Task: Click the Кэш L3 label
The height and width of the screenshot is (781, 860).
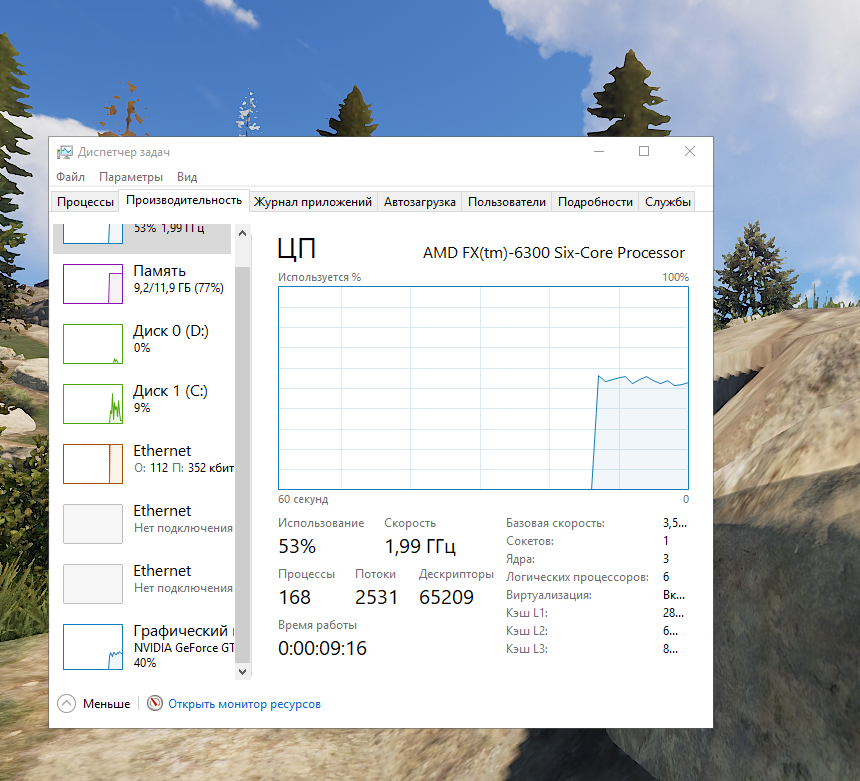Action: [x=527, y=649]
